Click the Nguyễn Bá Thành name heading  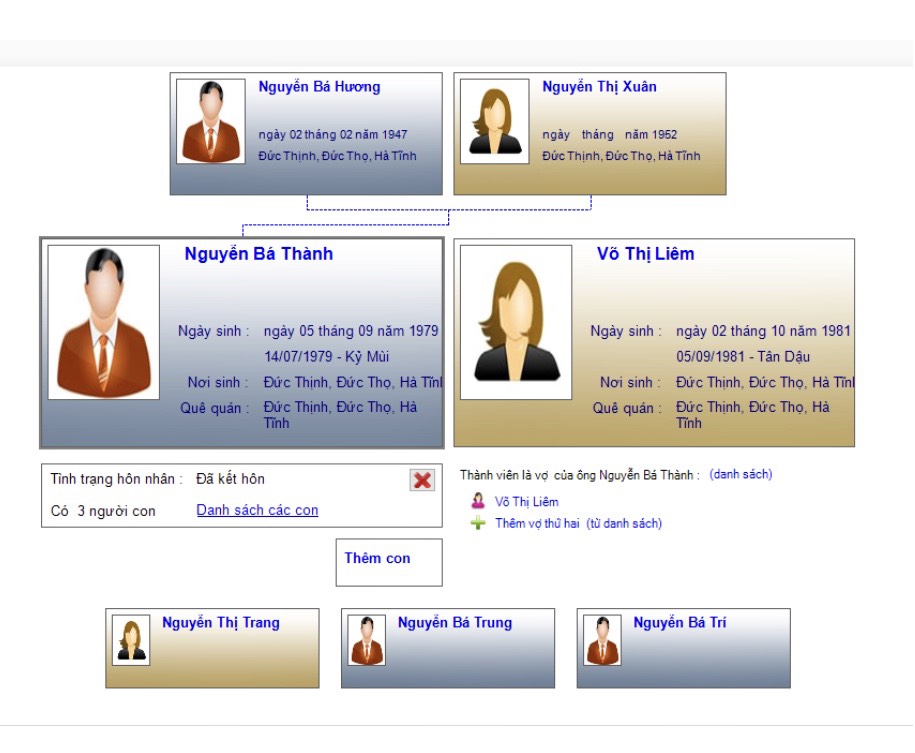click(x=259, y=254)
